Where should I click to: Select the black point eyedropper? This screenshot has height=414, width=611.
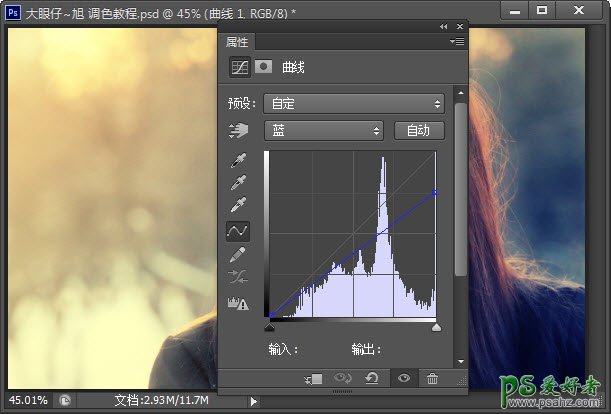pos(238,160)
